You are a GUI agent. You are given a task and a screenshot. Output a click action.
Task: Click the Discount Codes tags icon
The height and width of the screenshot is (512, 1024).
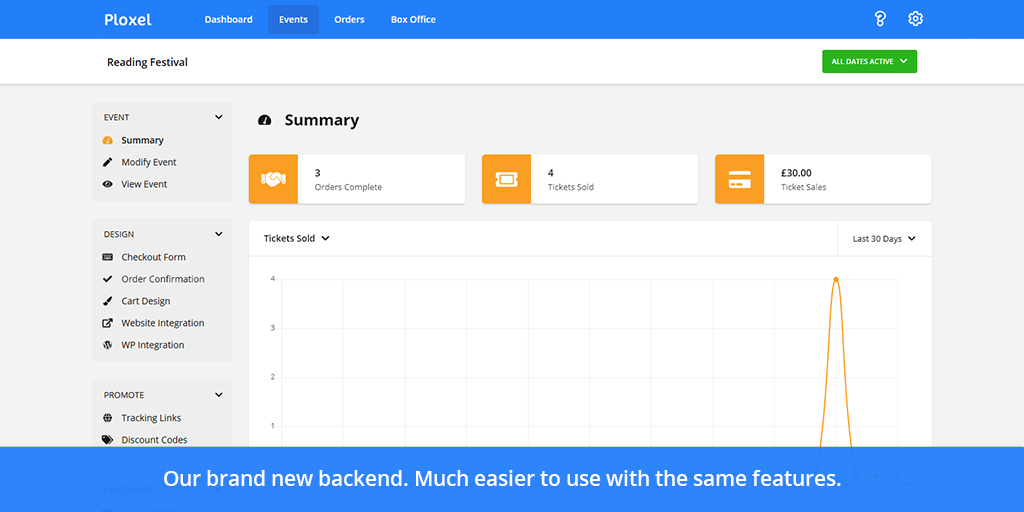(108, 440)
